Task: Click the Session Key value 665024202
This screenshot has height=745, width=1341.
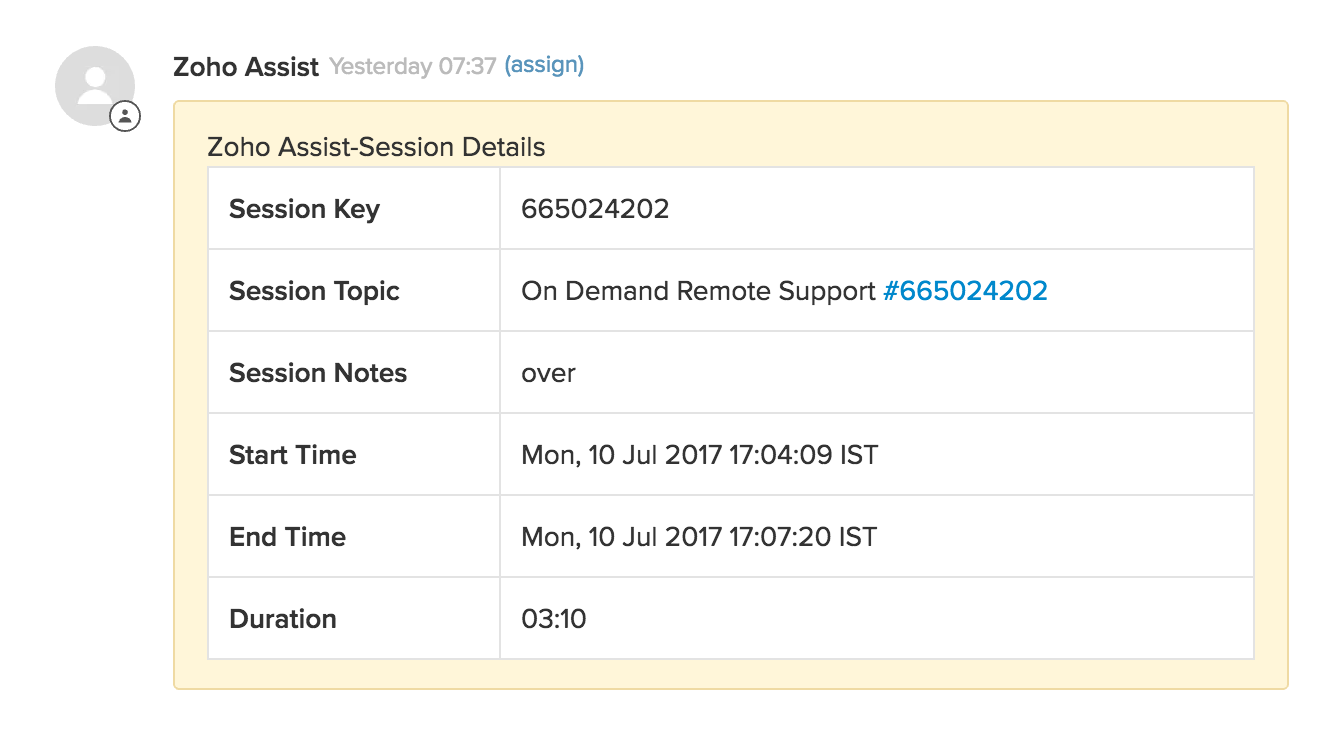Action: 595,209
